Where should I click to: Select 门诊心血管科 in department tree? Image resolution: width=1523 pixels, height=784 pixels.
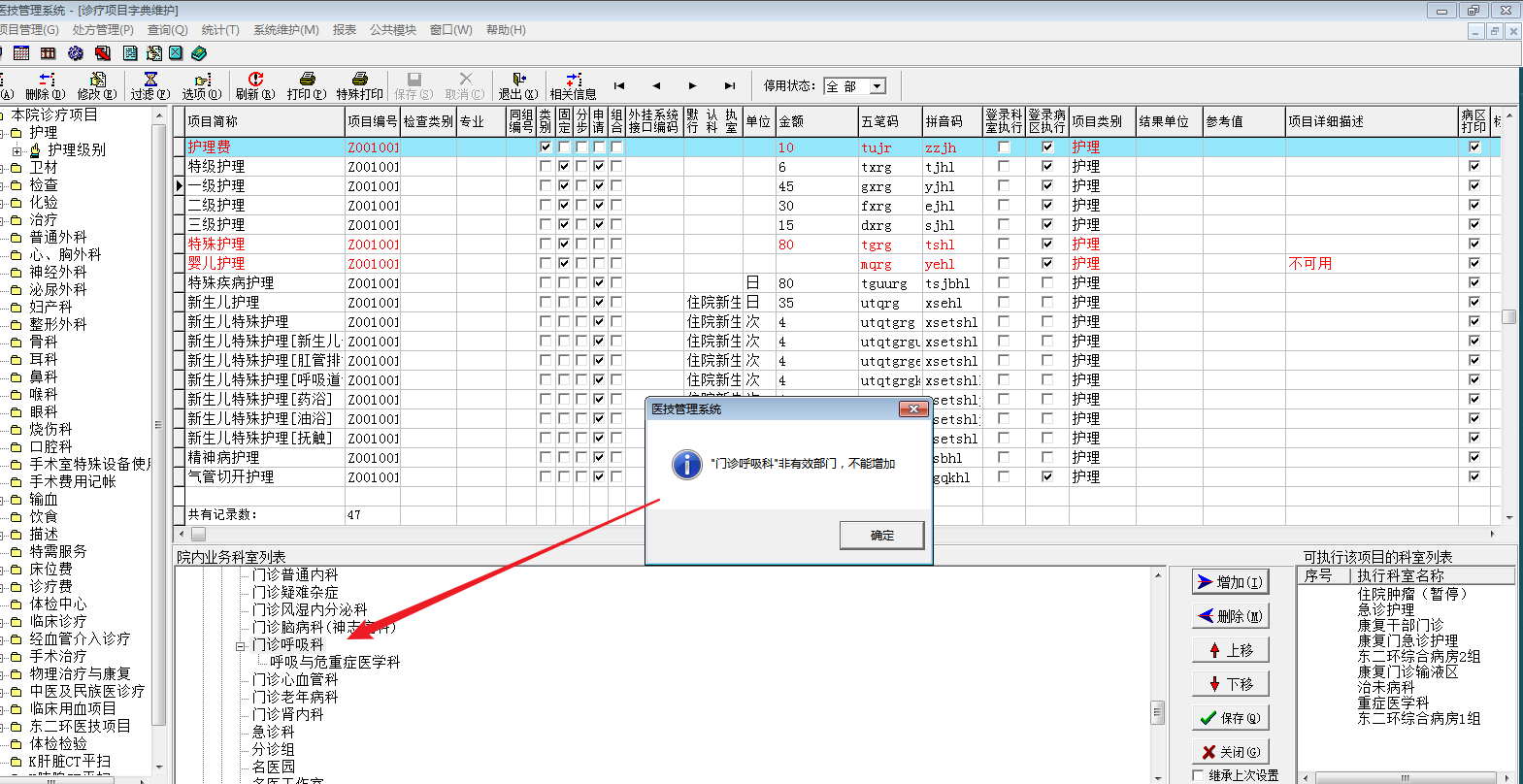point(295,680)
